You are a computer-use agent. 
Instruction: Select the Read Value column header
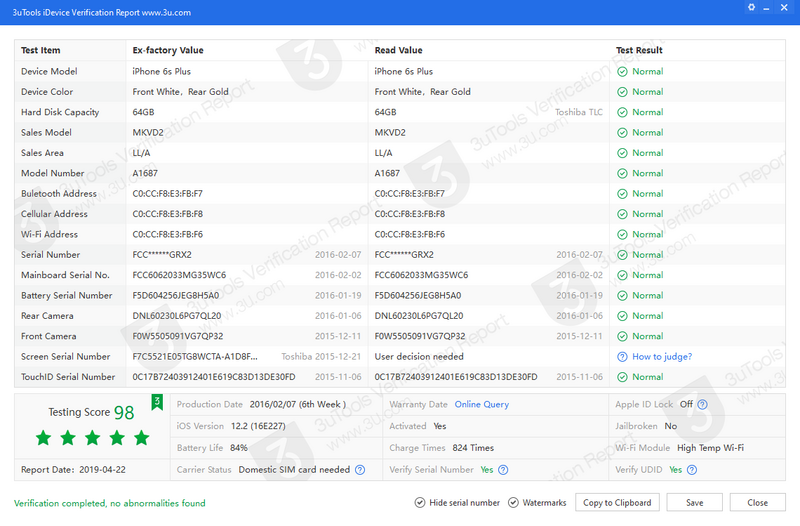[x=398, y=51]
